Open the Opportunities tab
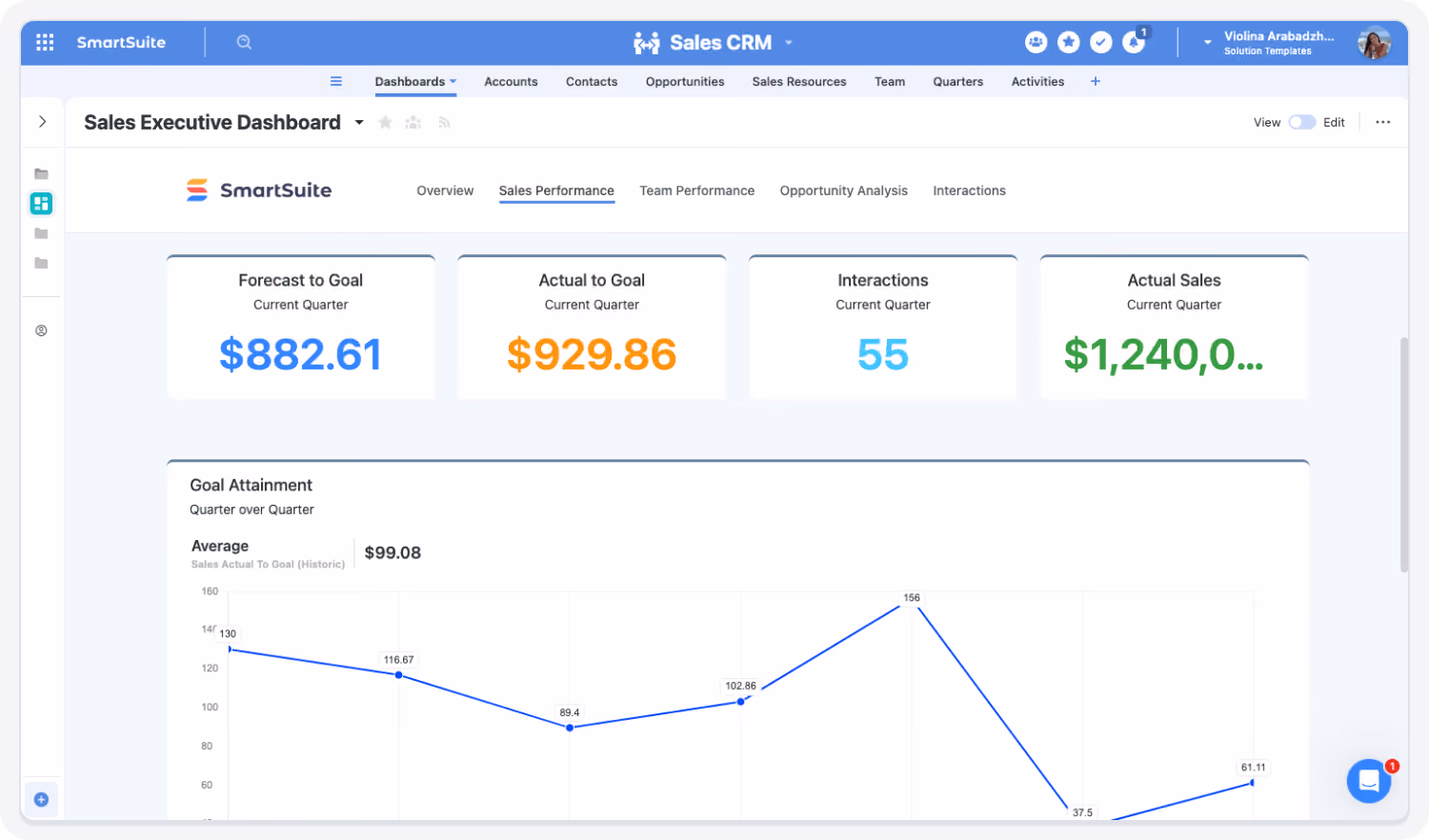The height and width of the screenshot is (840, 1429). pos(685,82)
